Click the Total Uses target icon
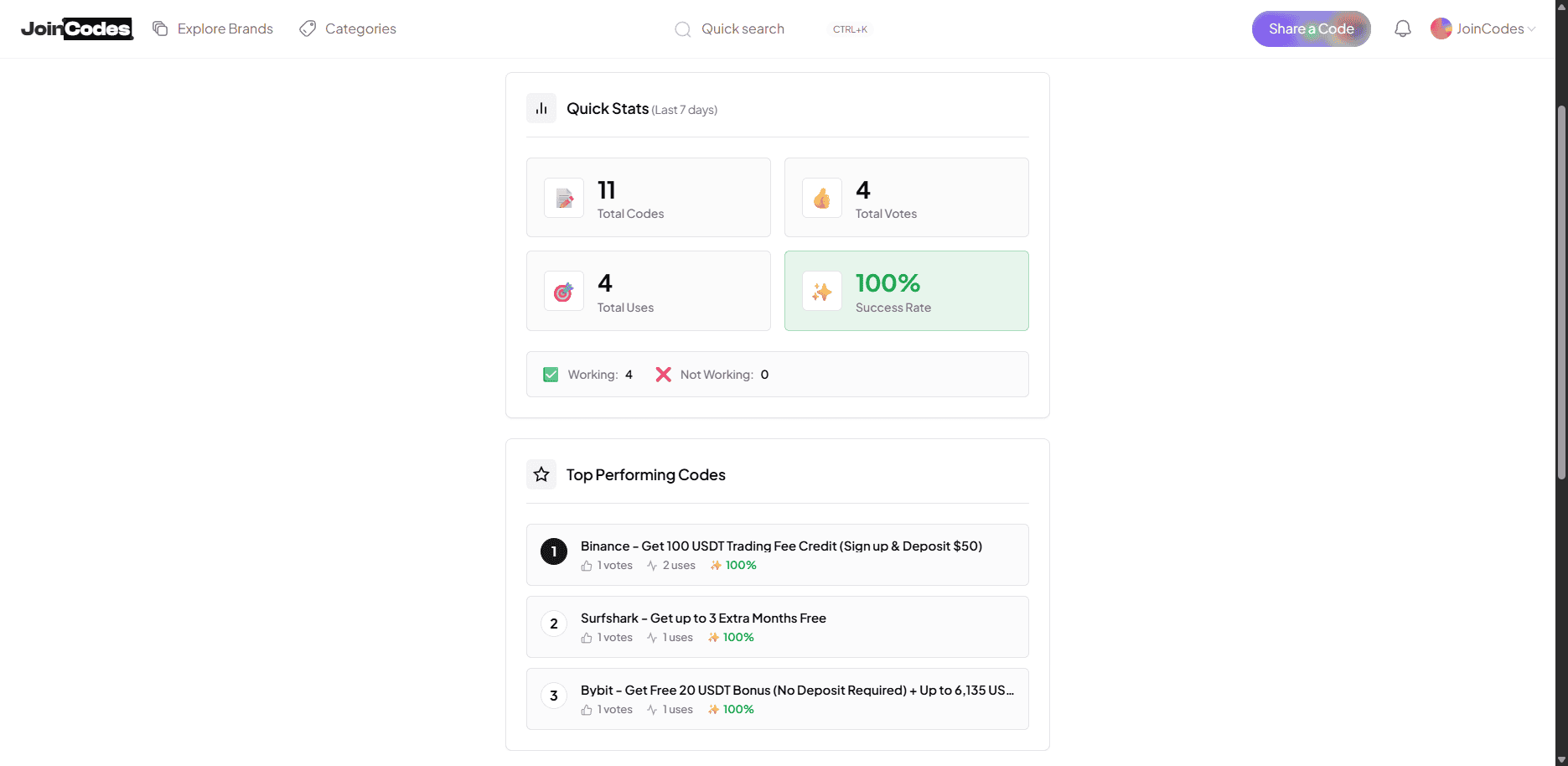 point(564,292)
